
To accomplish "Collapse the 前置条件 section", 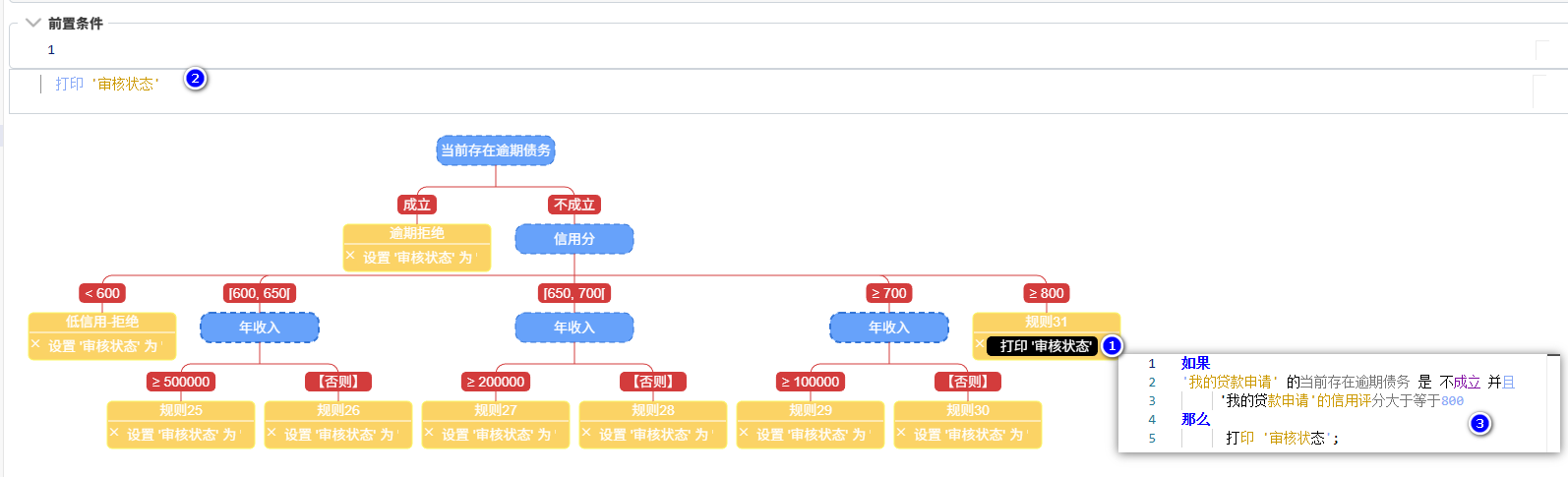I will 33,23.
